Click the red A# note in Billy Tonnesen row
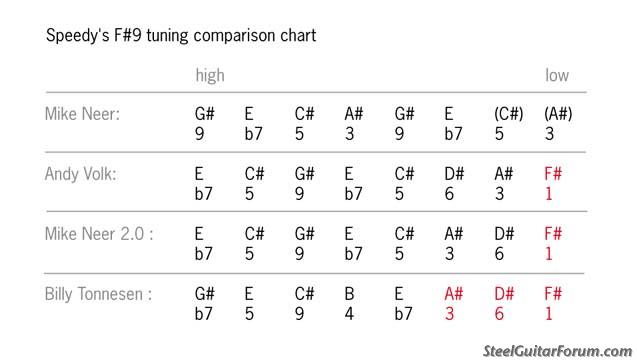Image resolution: width=637 pixels, height=364 pixels. coord(454,295)
